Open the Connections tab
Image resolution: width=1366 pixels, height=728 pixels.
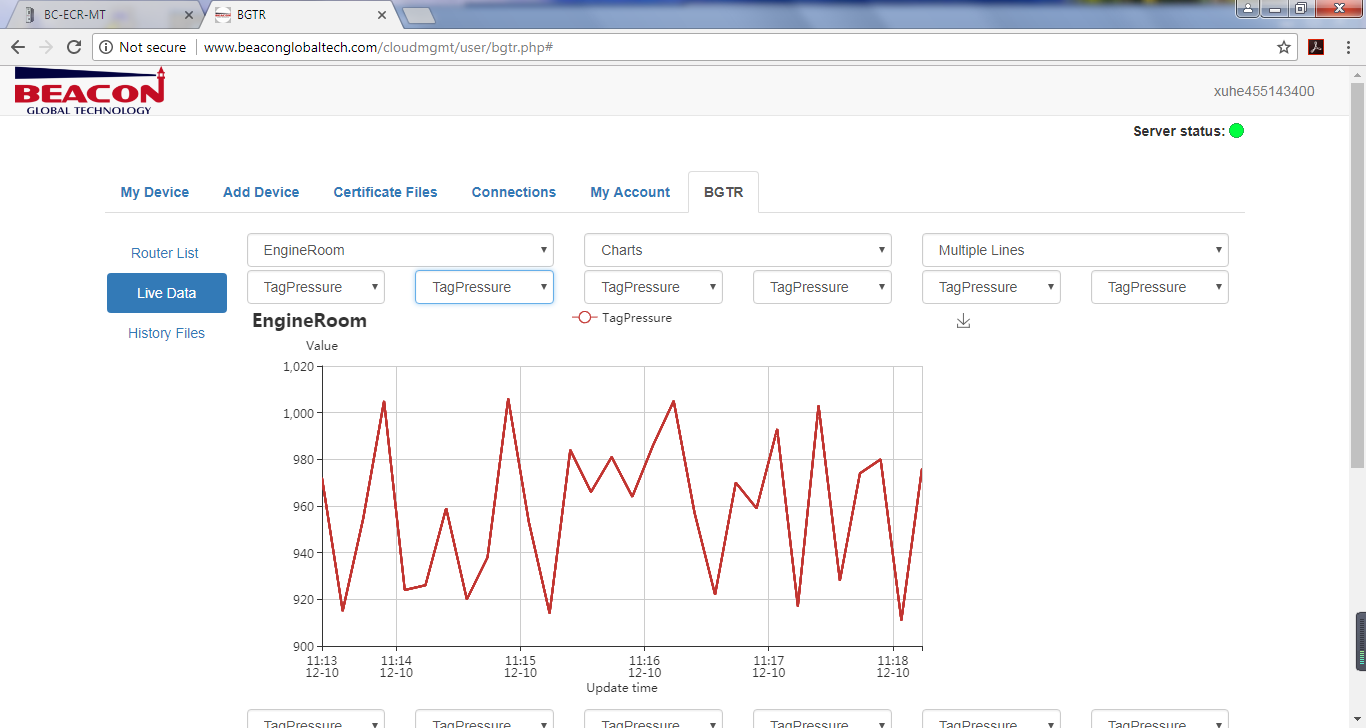pyautogui.click(x=513, y=192)
